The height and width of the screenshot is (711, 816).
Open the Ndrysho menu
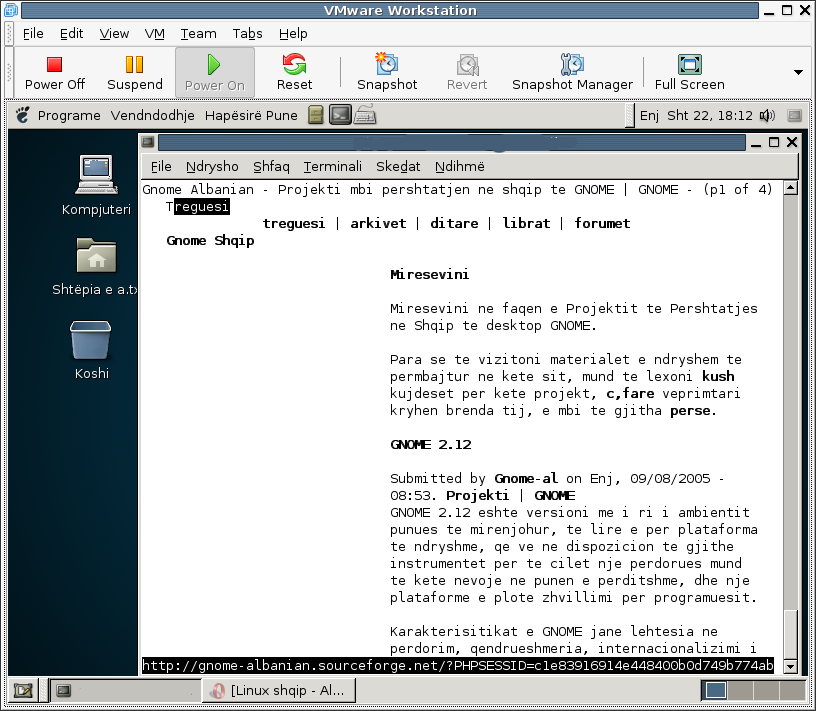(x=212, y=167)
